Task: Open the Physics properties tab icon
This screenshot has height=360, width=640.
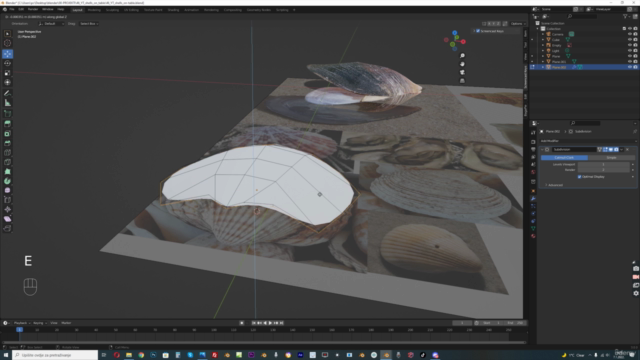Action: [533, 213]
